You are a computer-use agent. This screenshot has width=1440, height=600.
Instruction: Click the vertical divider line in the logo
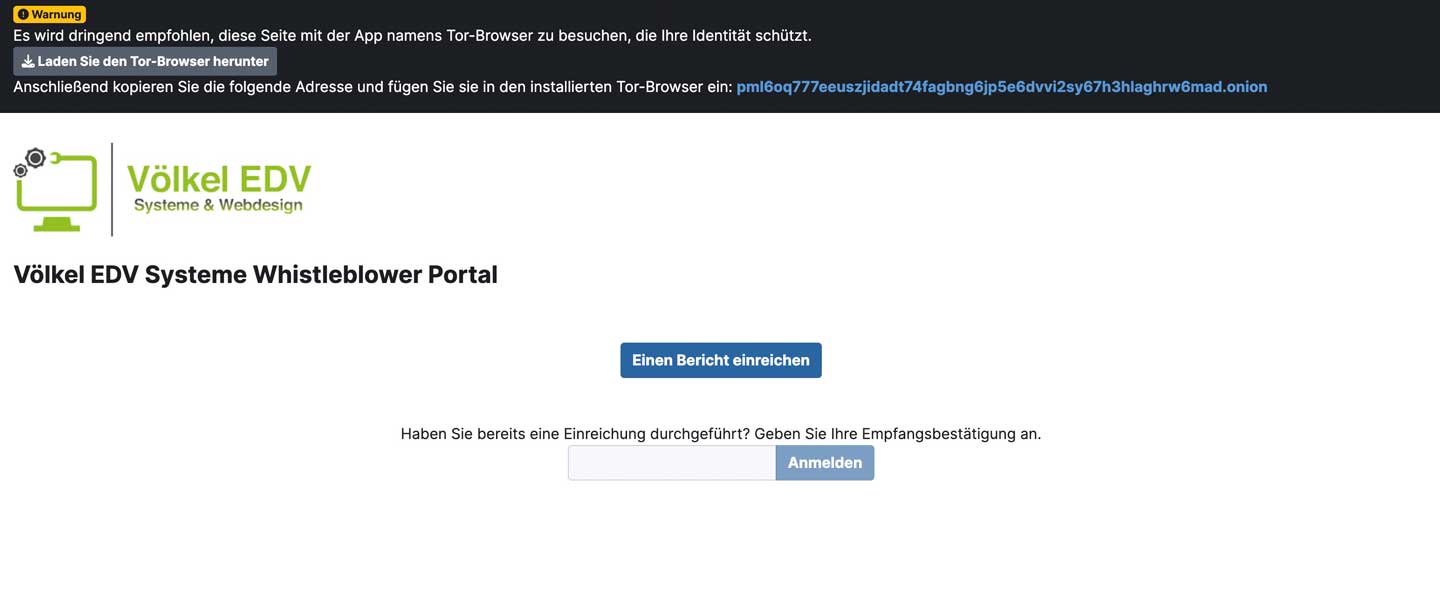[112, 189]
